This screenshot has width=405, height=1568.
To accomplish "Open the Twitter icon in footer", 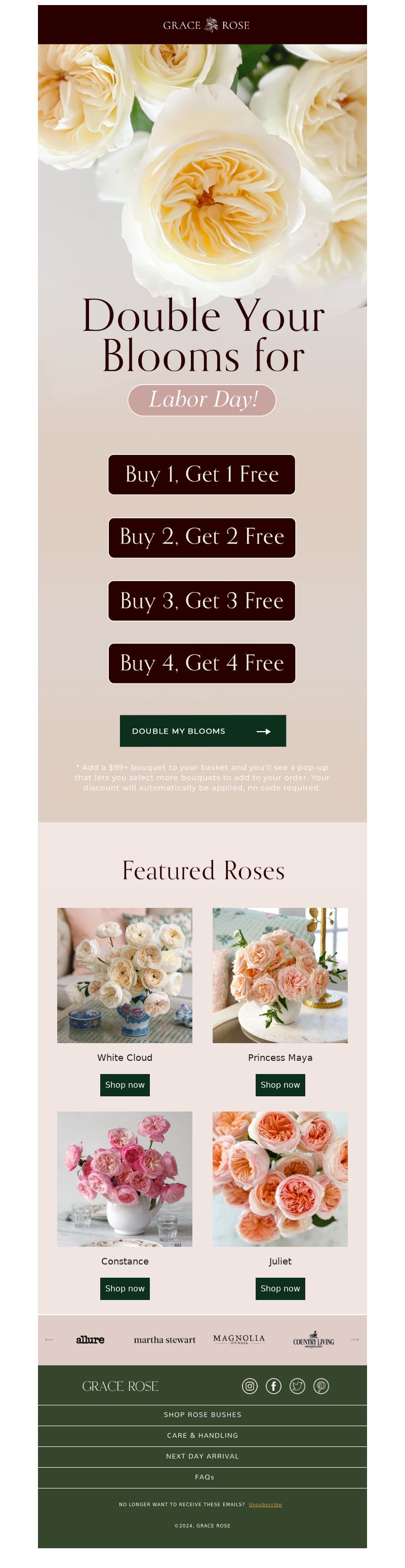I will 297,1386.
